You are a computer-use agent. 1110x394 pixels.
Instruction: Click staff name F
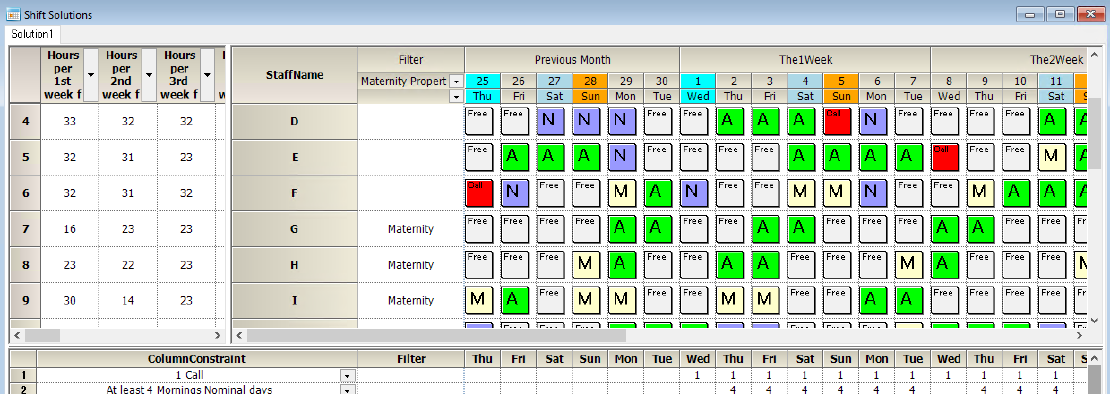click(294, 192)
